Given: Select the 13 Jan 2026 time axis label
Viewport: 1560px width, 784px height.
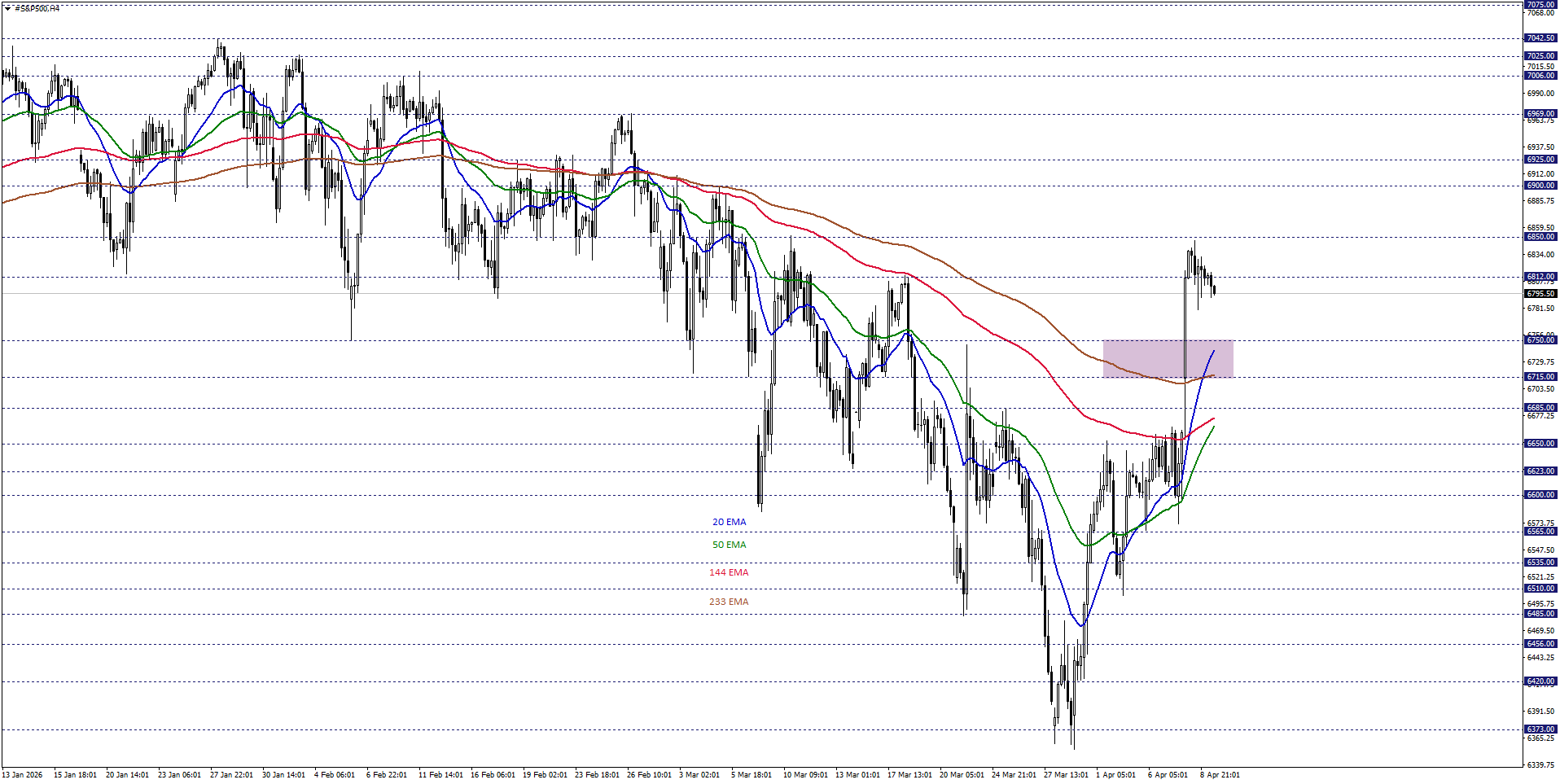Looking at the screenshot, I should coord(22,776).
